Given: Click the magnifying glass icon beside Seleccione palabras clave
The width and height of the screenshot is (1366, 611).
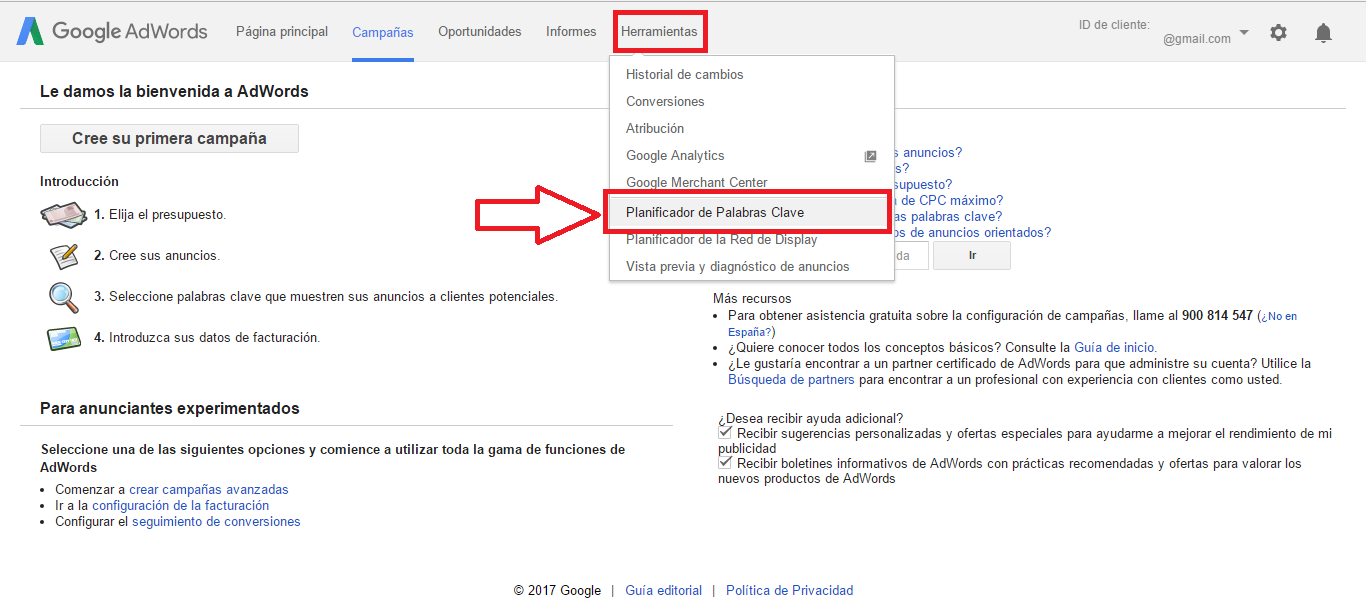Looking at the screenshot, I should [x=63, y=297].
